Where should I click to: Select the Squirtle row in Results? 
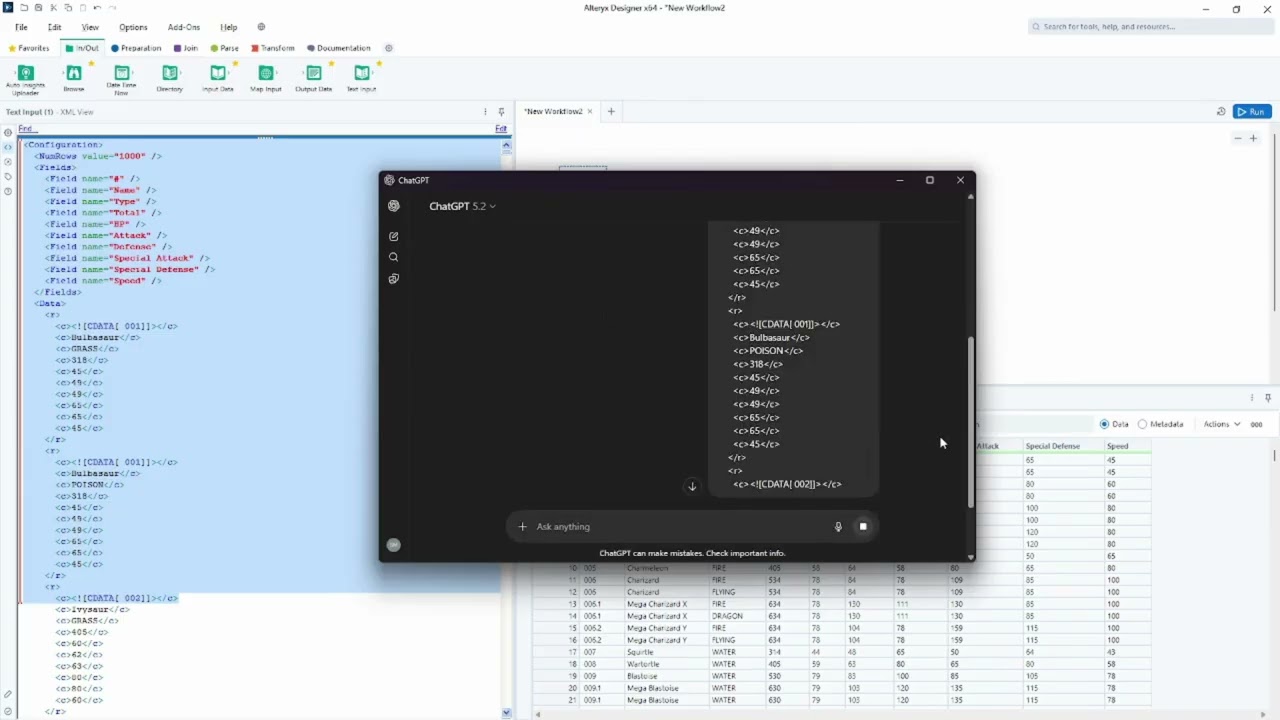[x=840, y=652]
